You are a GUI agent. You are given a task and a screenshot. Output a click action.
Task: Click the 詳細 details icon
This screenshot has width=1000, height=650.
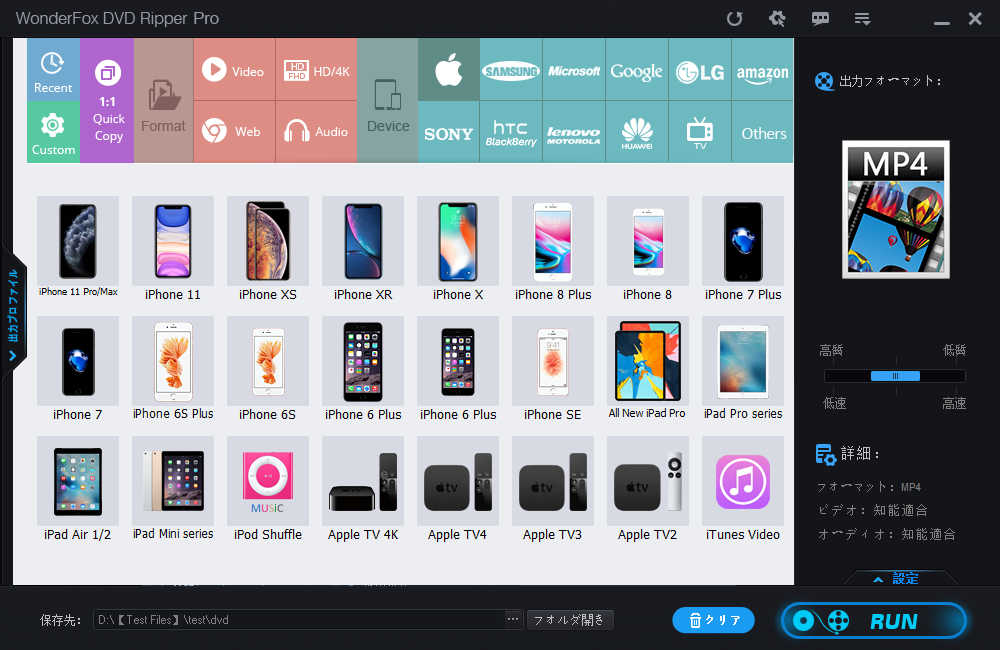(x=825, y=454)
